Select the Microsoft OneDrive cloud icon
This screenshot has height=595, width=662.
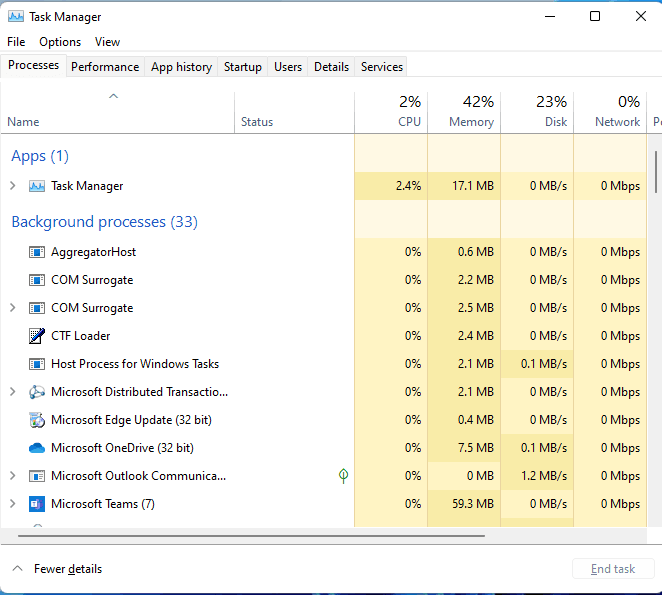(37, 448)
